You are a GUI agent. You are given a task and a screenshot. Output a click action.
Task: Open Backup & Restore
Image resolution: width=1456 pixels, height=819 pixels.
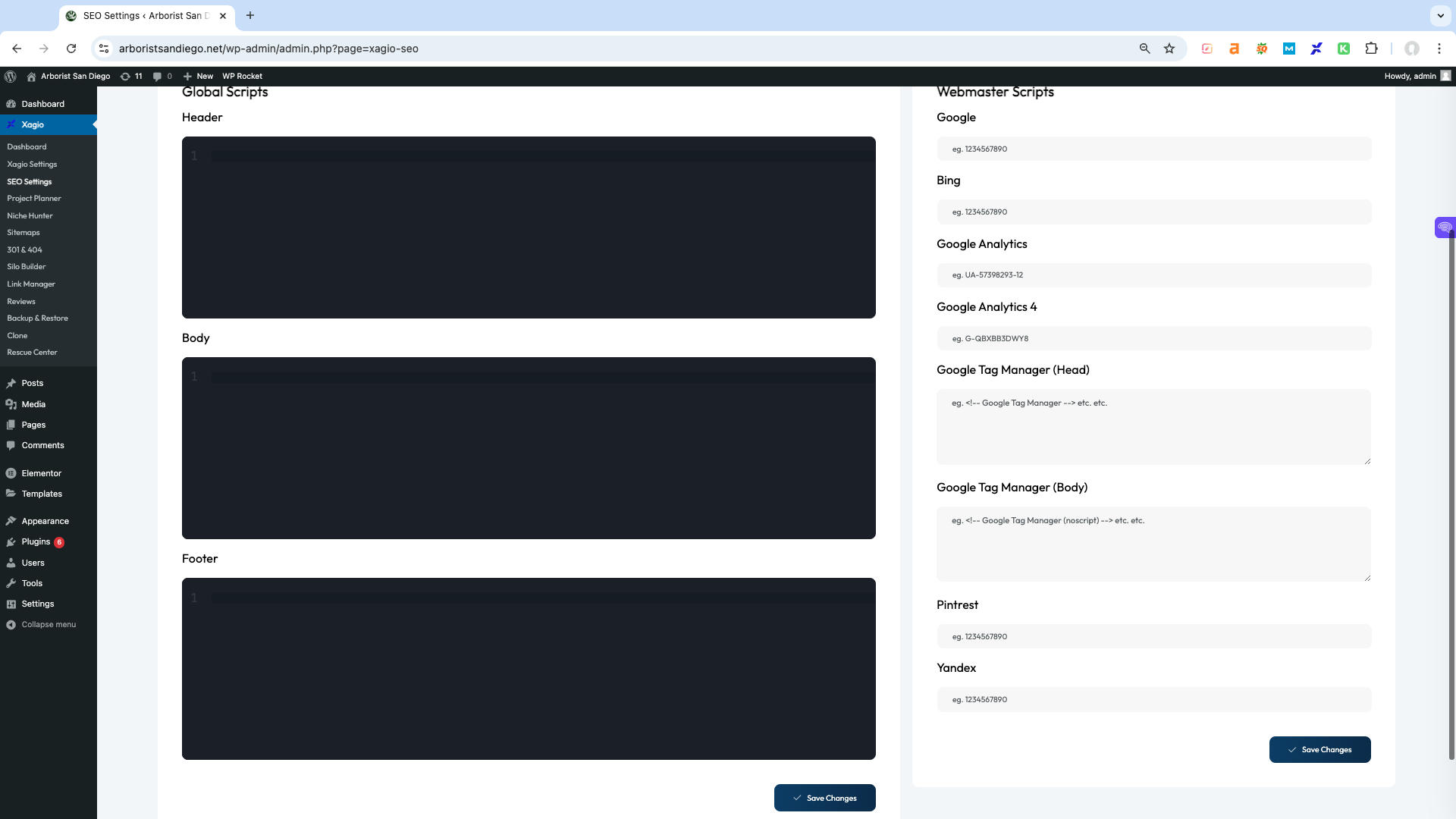coord(37,318)
